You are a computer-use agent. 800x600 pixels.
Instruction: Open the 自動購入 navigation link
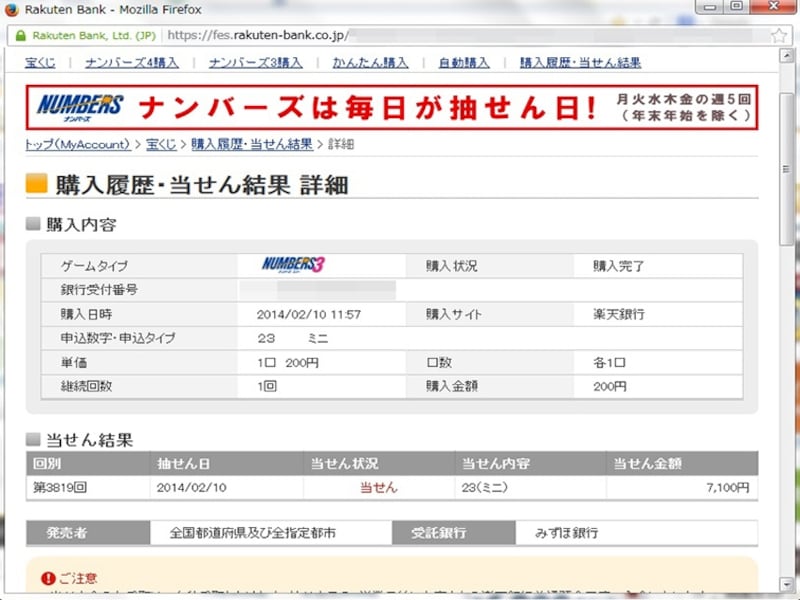464,62
